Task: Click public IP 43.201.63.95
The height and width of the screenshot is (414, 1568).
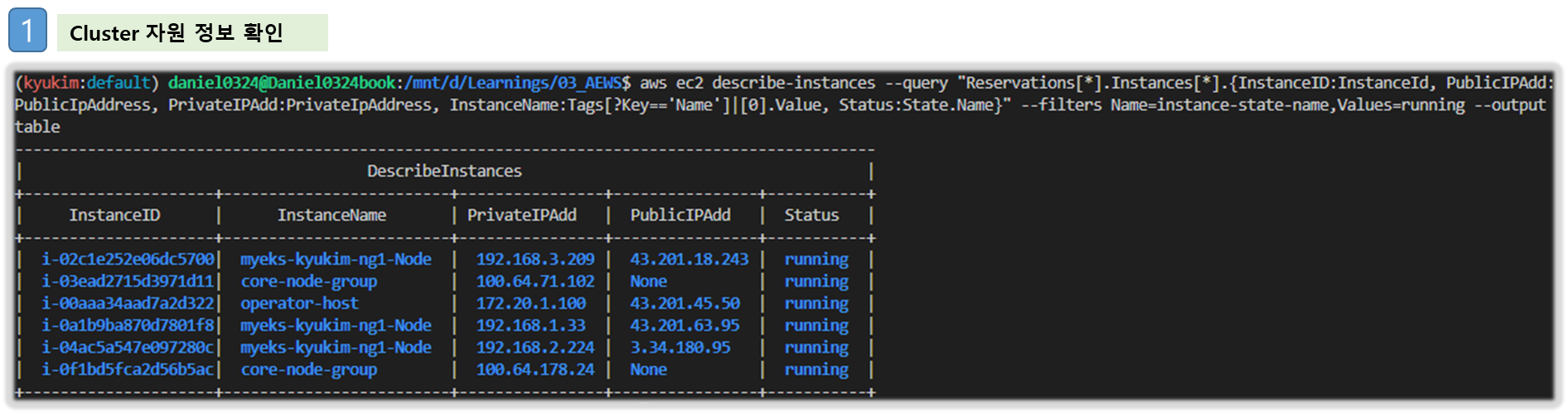Action: click(685, 325)
